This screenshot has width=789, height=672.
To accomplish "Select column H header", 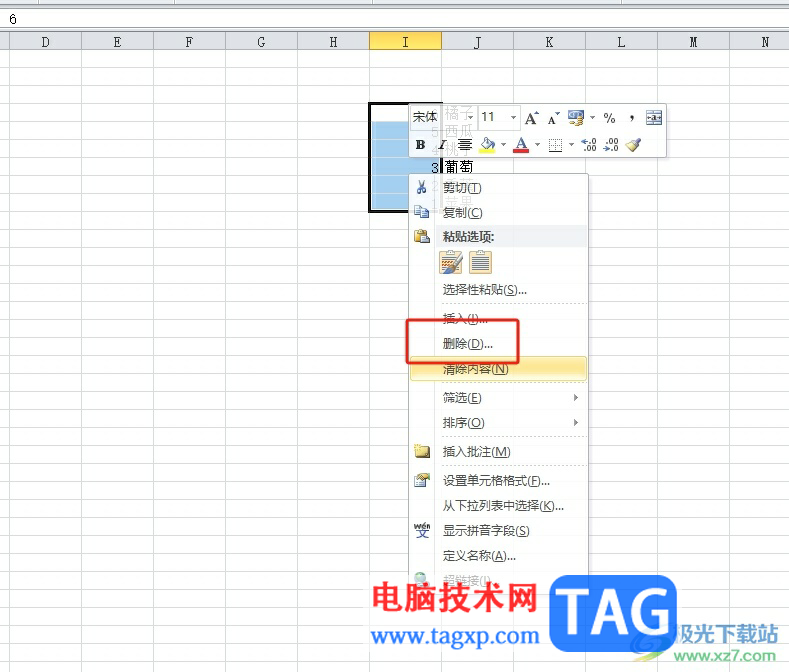I will [333, 42].
